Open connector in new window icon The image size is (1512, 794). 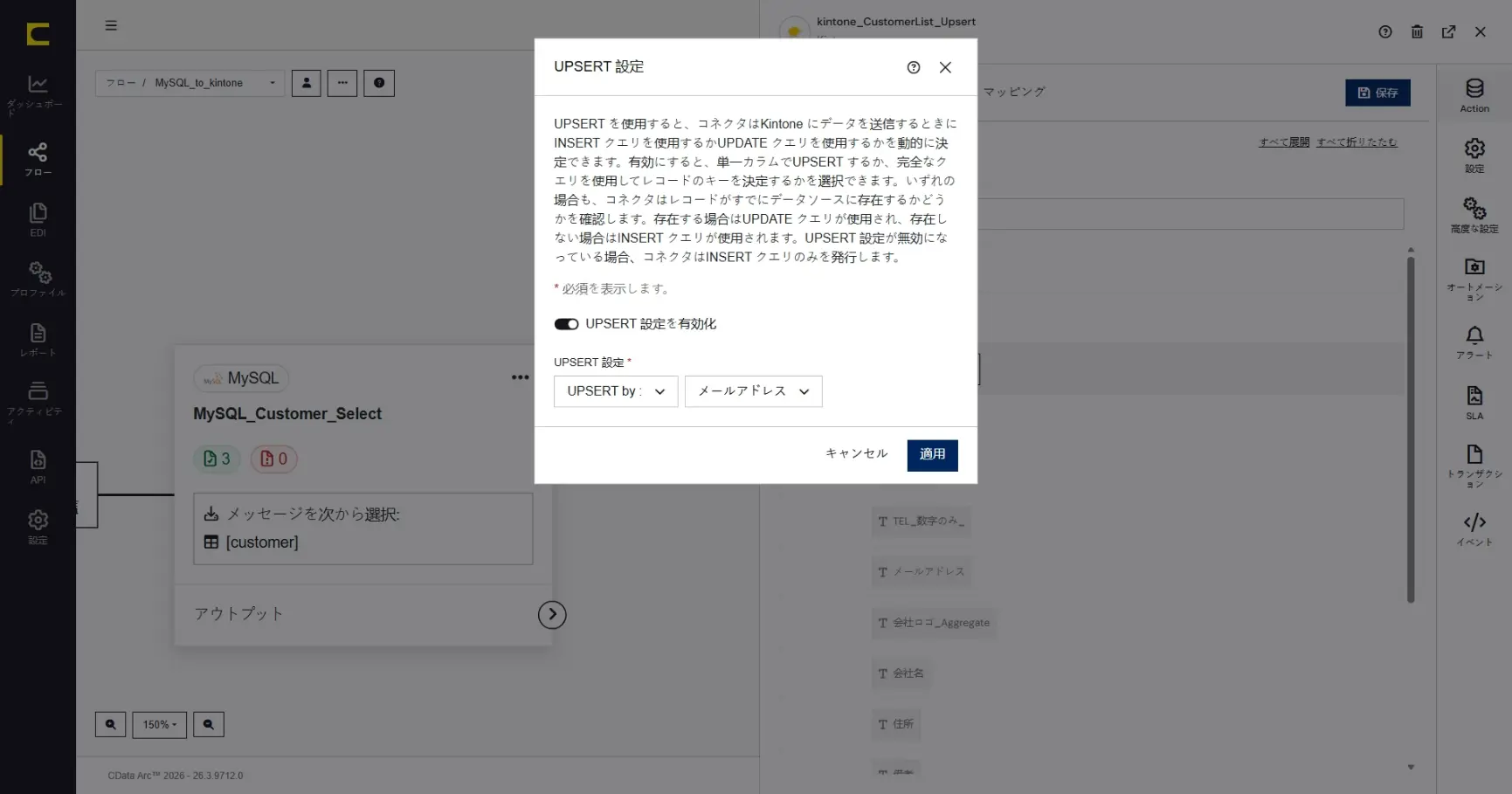pos(1448,31)
